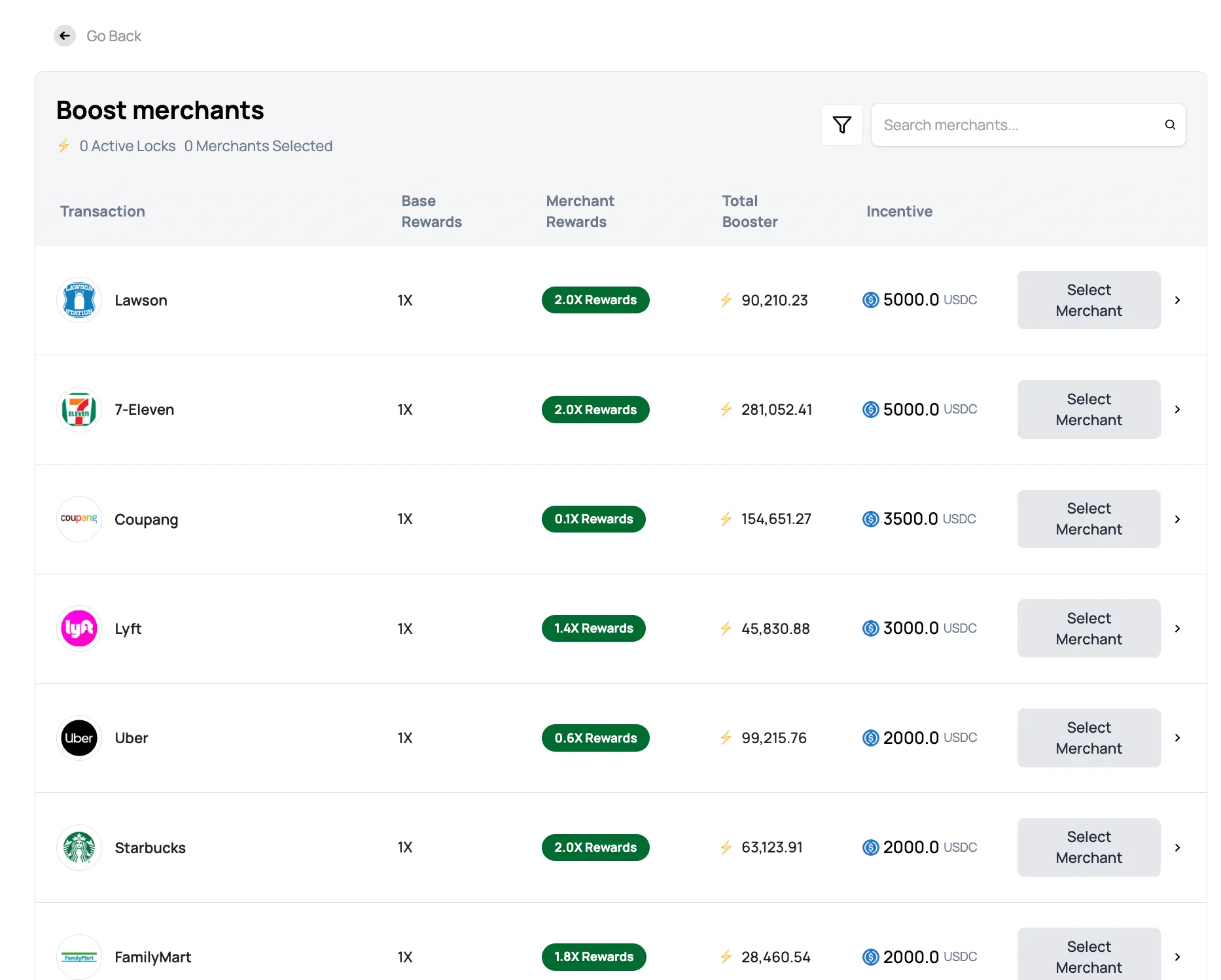
Task: Click the Lawson merchant logo
Action: click(79, 300)
